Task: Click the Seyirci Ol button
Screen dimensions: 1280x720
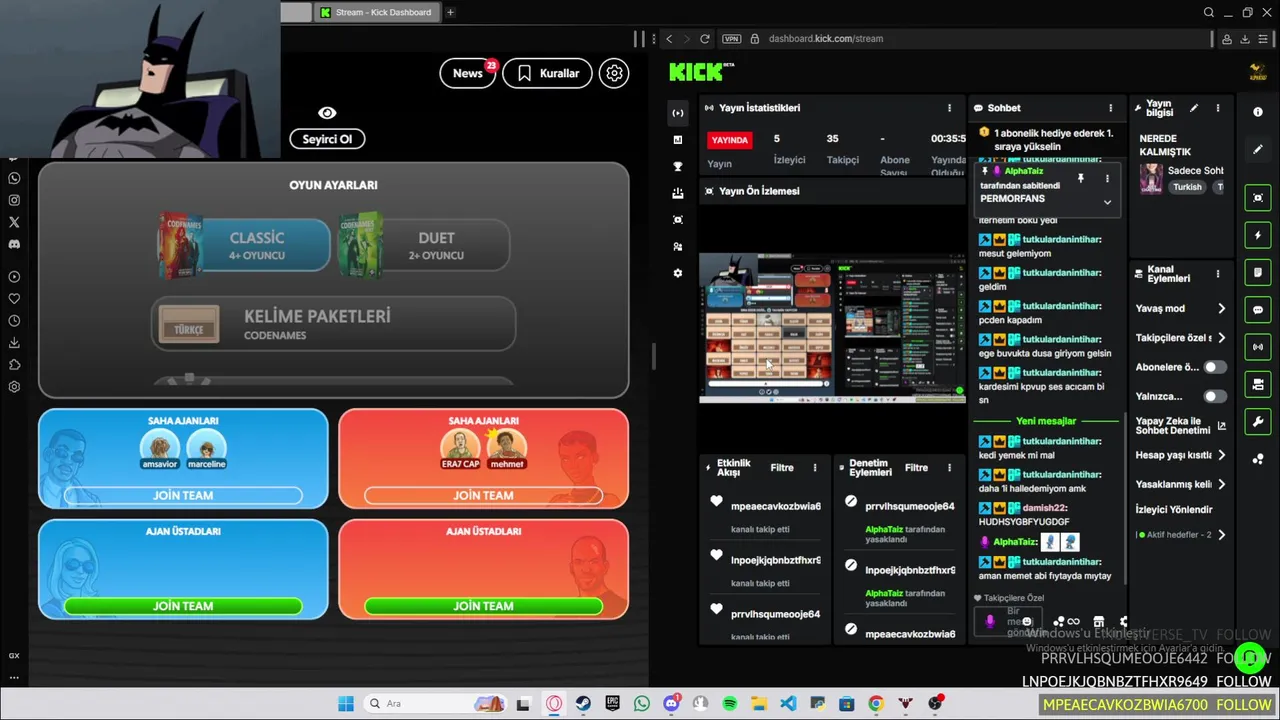Action: [327, 139]
